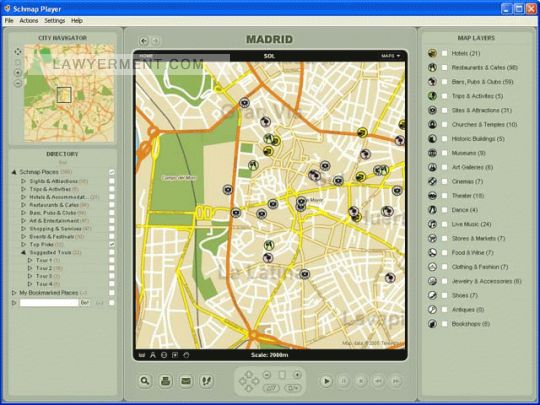Pan map left with the left diamond arrow
The width and height of the screenshot is (540, 405).
click(x=242, y=381)
